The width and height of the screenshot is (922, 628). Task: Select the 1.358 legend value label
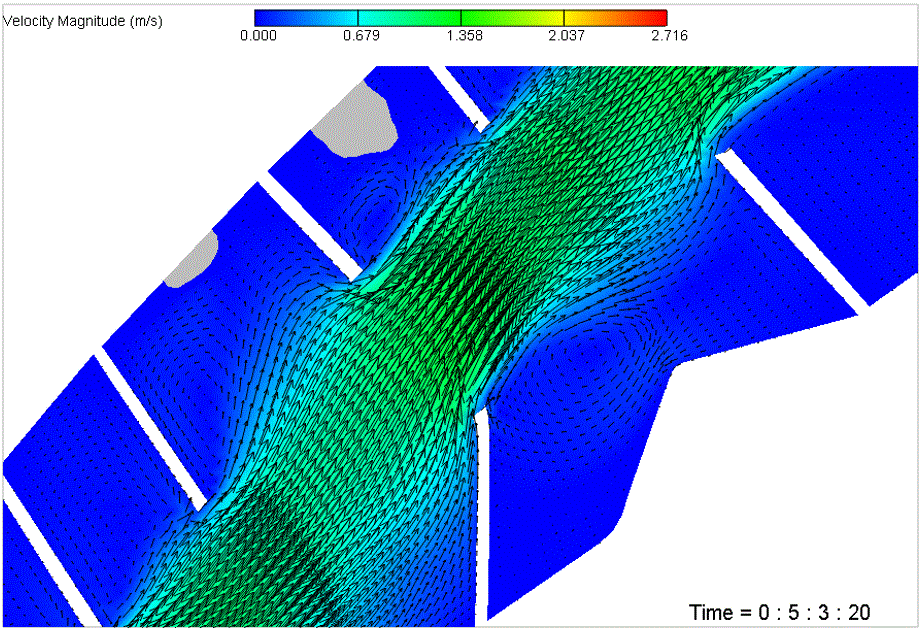(462, 36)
